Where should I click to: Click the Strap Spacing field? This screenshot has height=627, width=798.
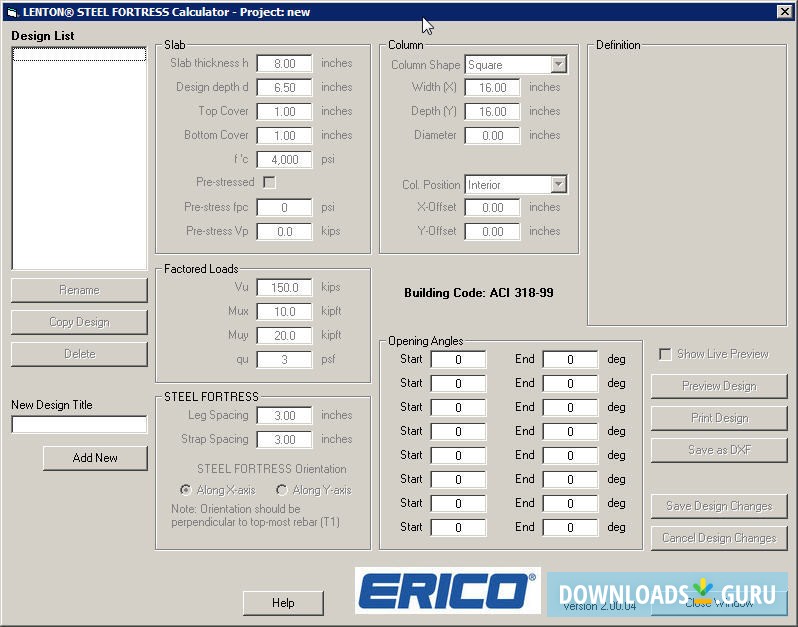[x=284, y=440]
